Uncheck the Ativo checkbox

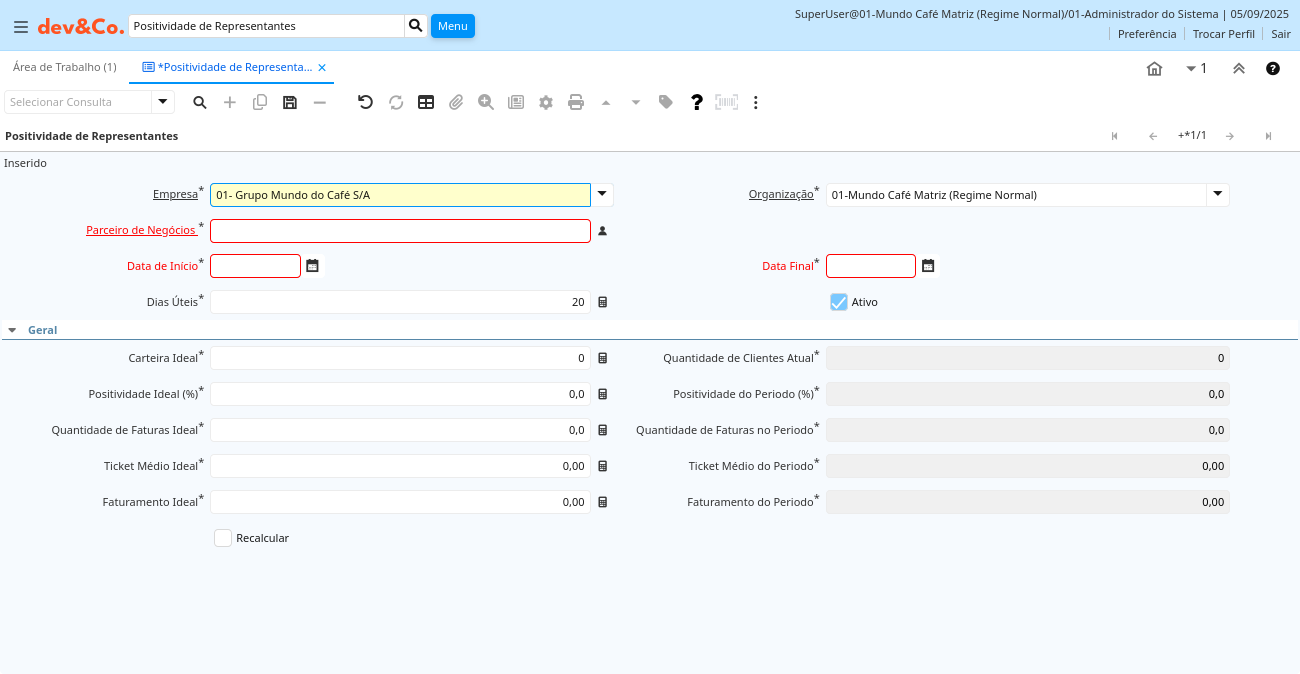[x=839, y=302]
